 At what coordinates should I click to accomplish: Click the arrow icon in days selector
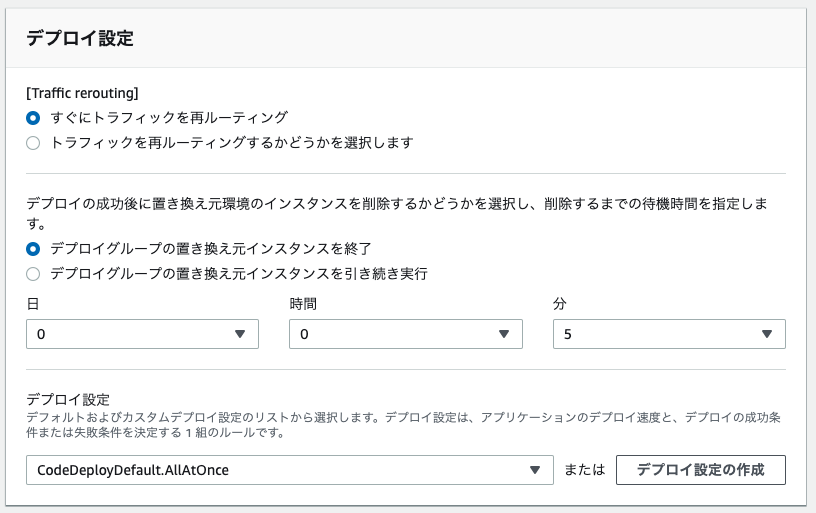(240, 335)
